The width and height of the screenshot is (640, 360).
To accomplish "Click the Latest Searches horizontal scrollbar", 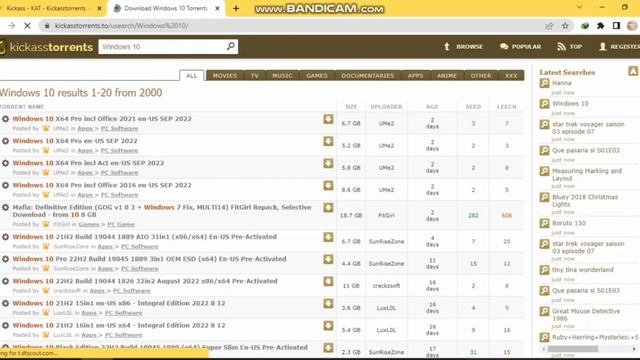I will (x=573, y=349).
